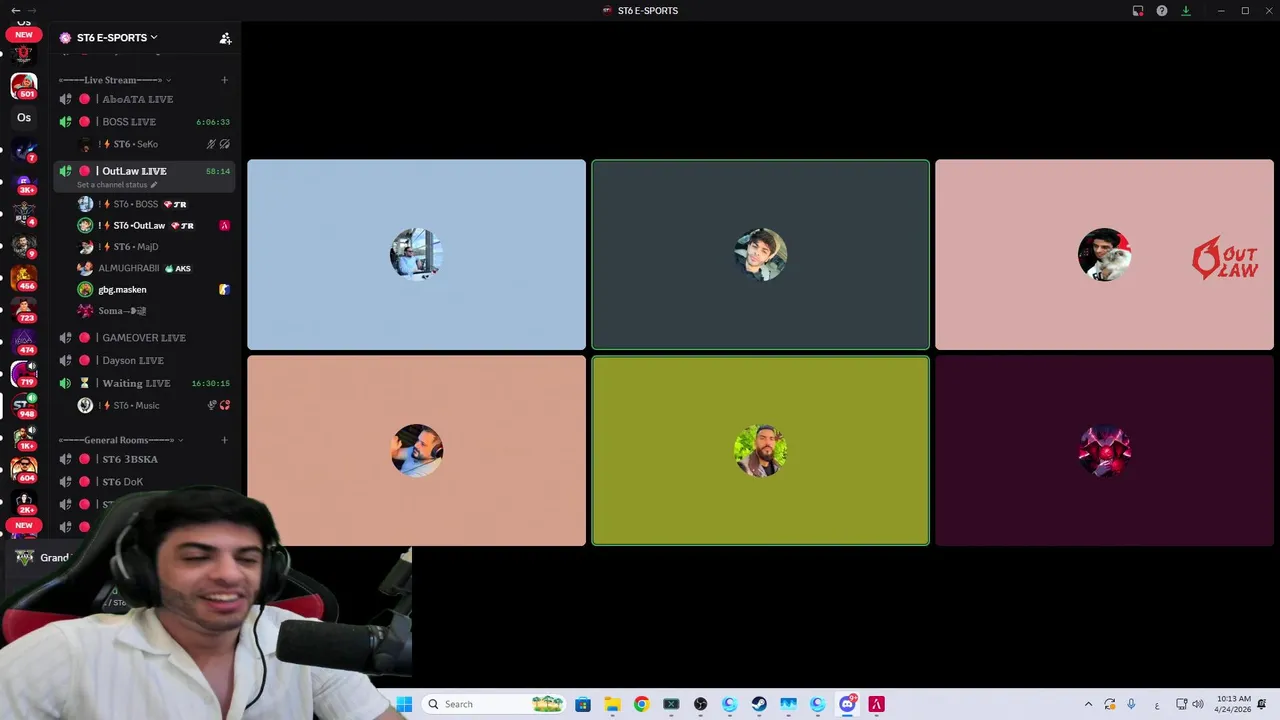Open server icon with 456 badge
1280x720 pixels.
[x=24, y=277]
